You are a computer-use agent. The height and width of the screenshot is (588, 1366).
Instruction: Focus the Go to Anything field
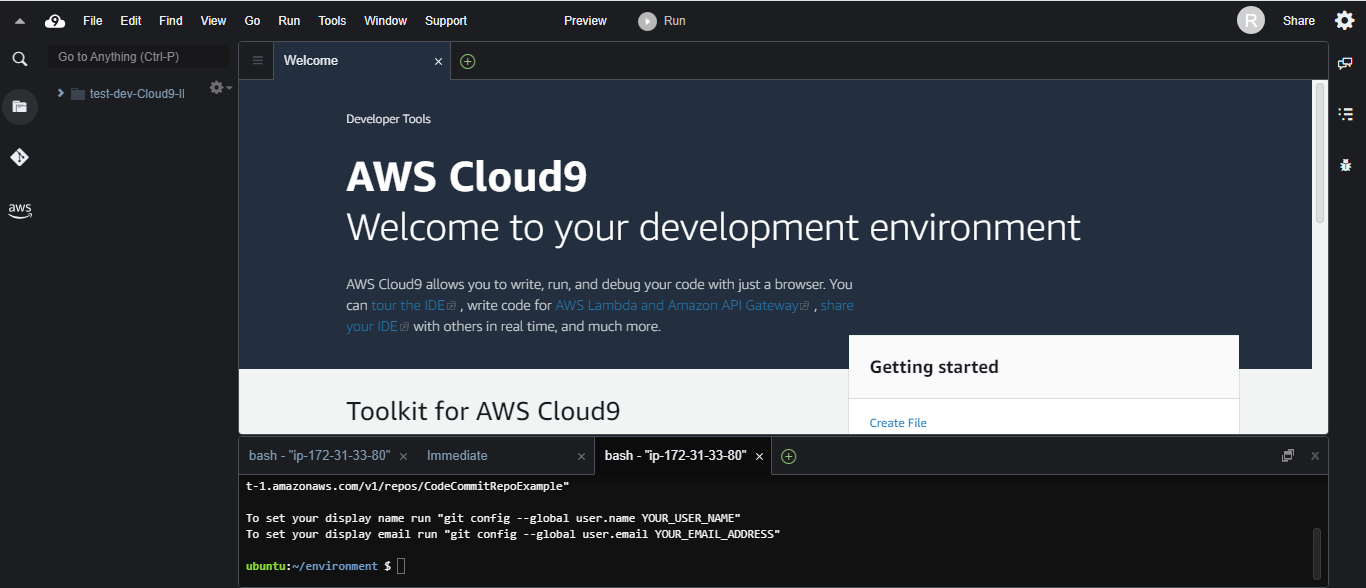click(139, 57)
